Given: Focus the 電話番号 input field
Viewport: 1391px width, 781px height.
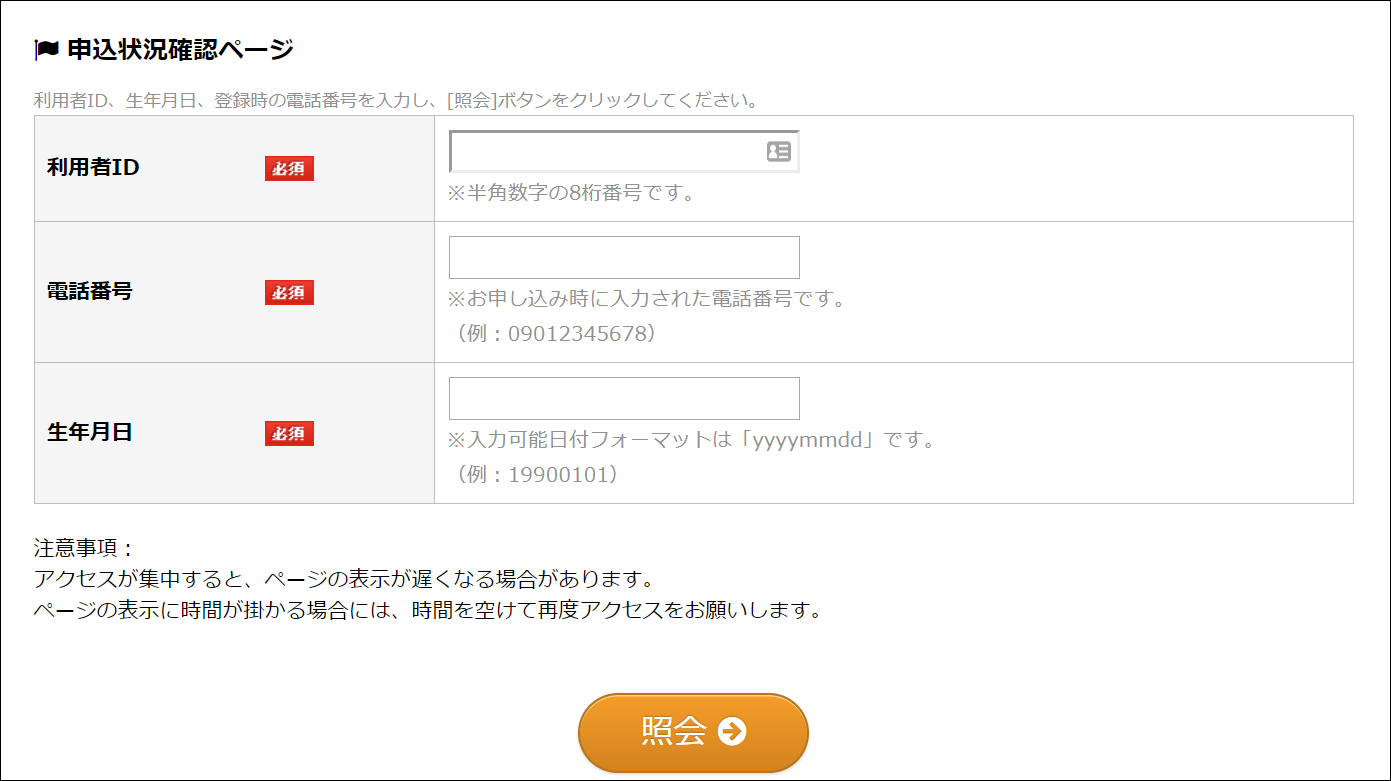Looking at the screenshot, I should [x=624, y=258].
